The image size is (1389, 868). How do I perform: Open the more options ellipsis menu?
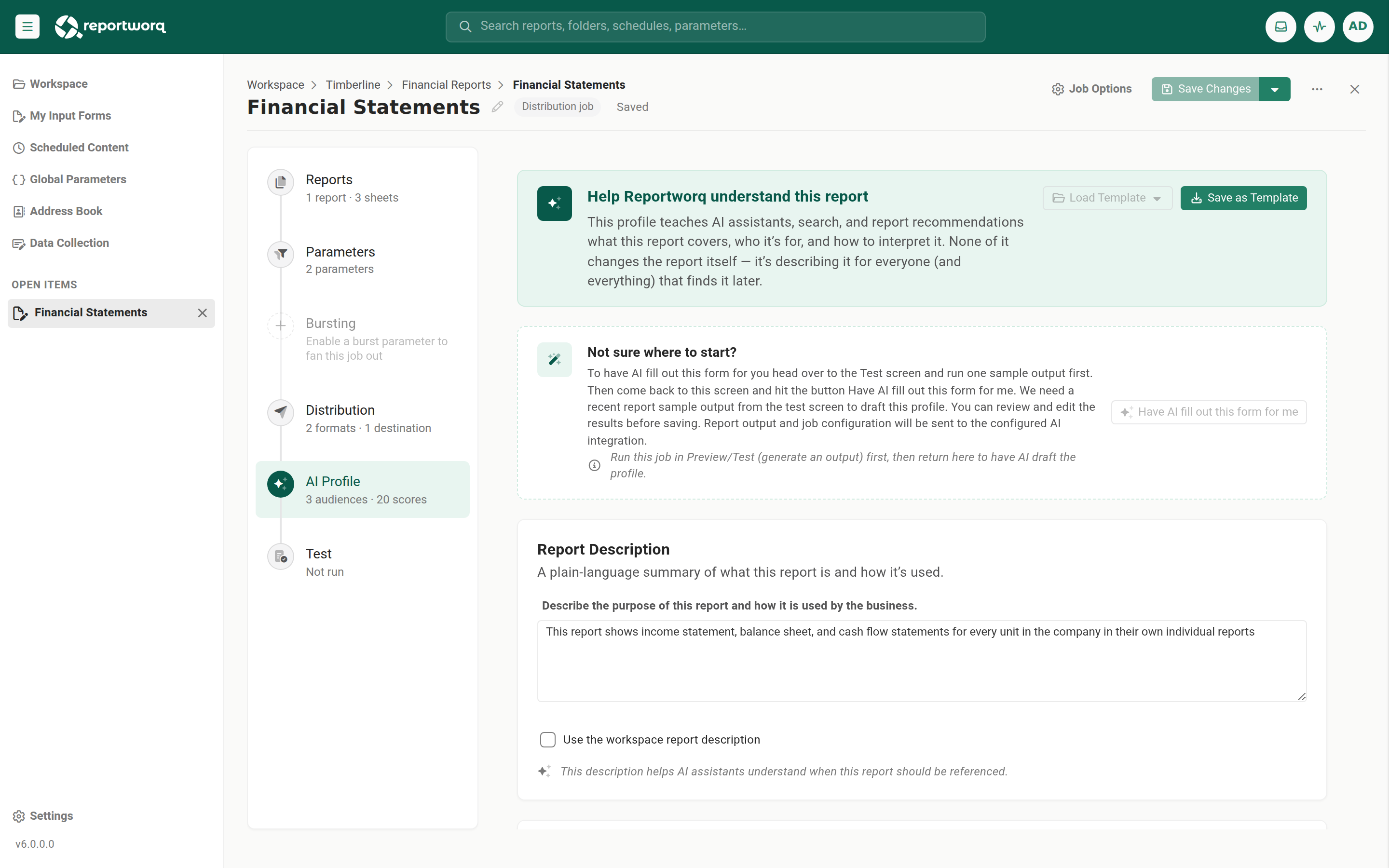click(x=1317, y=89)
